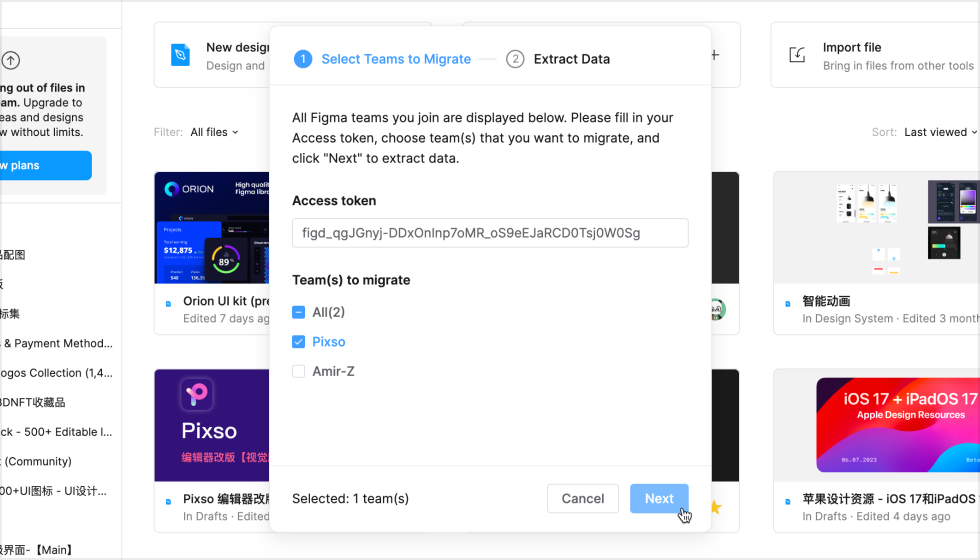Viewport: 980px width, 560px height.
Task: Toggle the All(2) teams checkbox
Action: tap(298, 312)
